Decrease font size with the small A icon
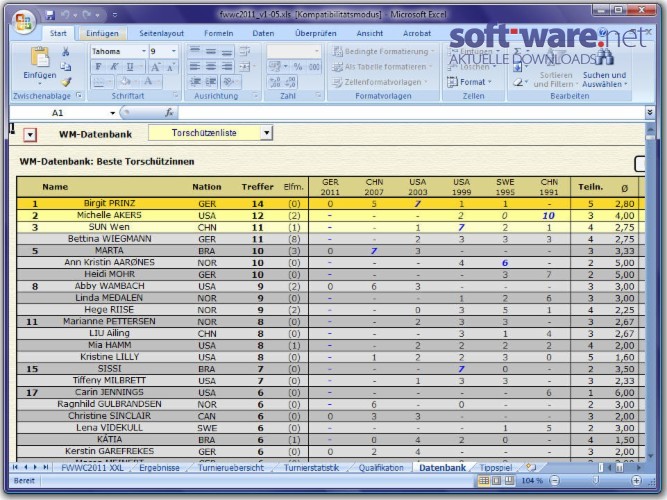This screenshot has width=667, height=500. point(170,67)
